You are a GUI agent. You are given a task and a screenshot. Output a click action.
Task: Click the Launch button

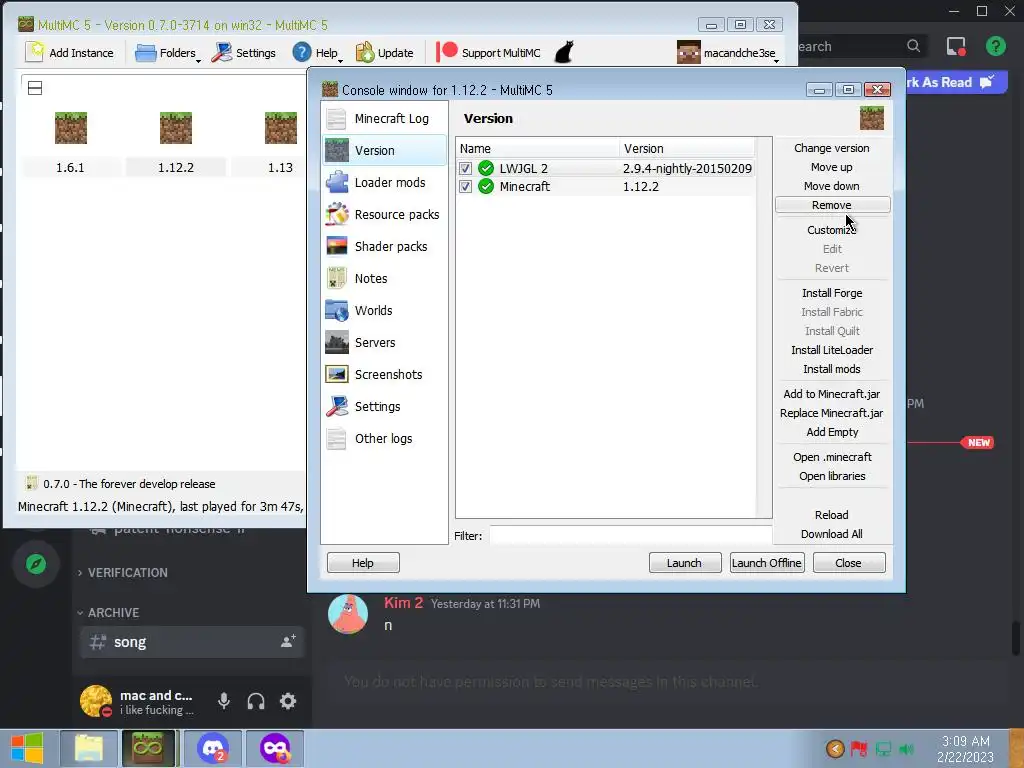coord(685,563)
